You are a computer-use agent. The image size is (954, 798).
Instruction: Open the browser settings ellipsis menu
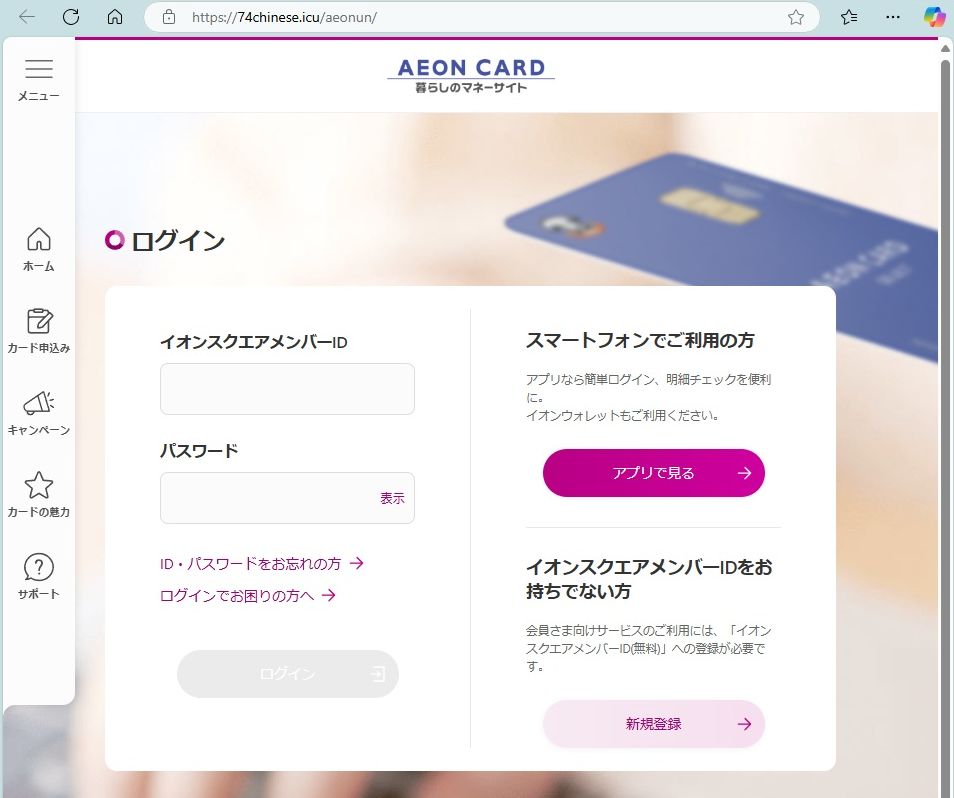tap(893, 17)
